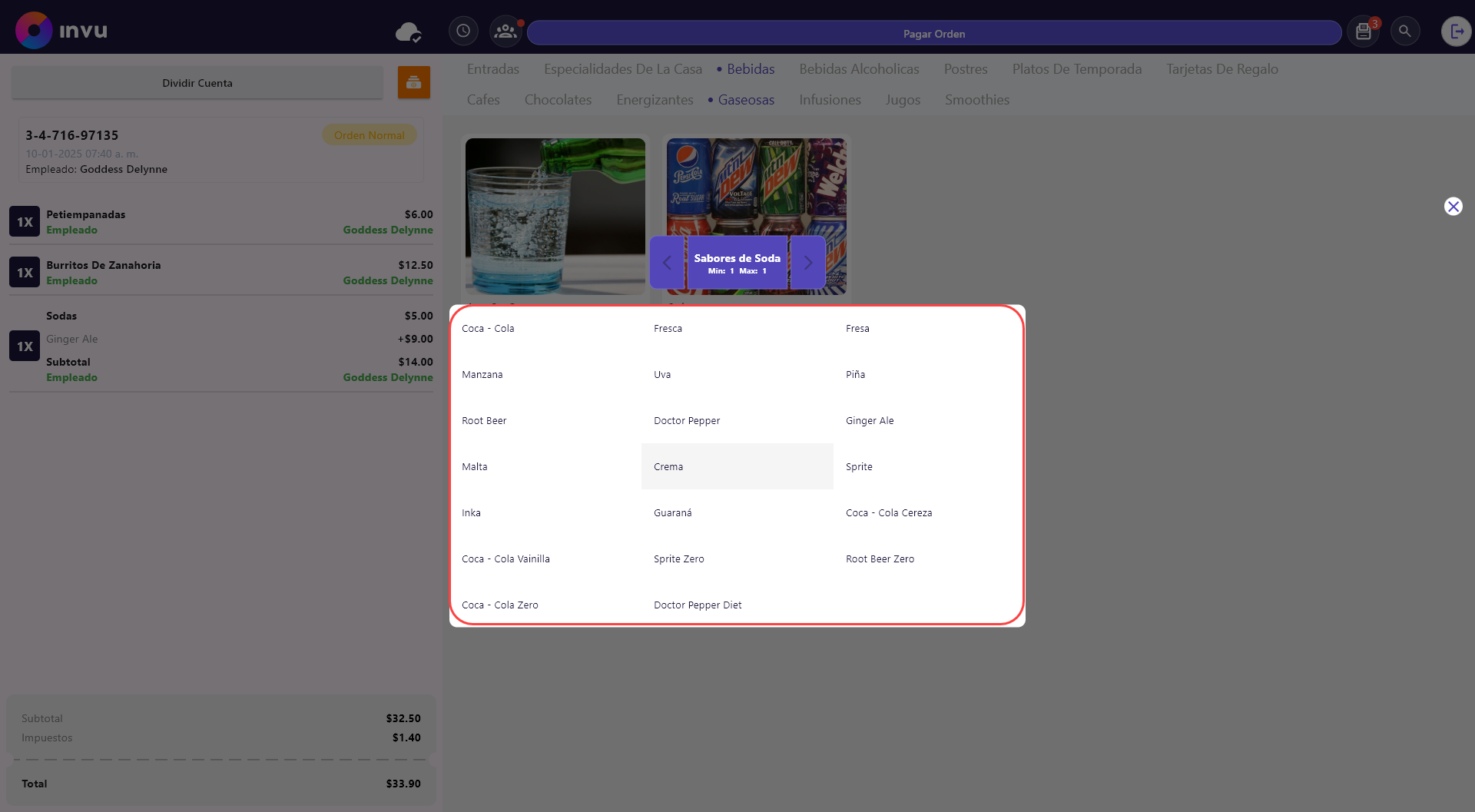Image resolution: width=1475 pixels, height=812 pixels.
Task: Select the Smoothies subcategory
Action: coord(977,100)
